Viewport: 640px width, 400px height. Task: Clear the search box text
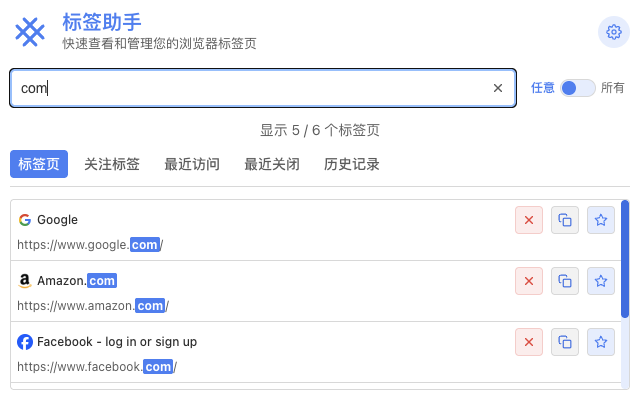[498, 88]
